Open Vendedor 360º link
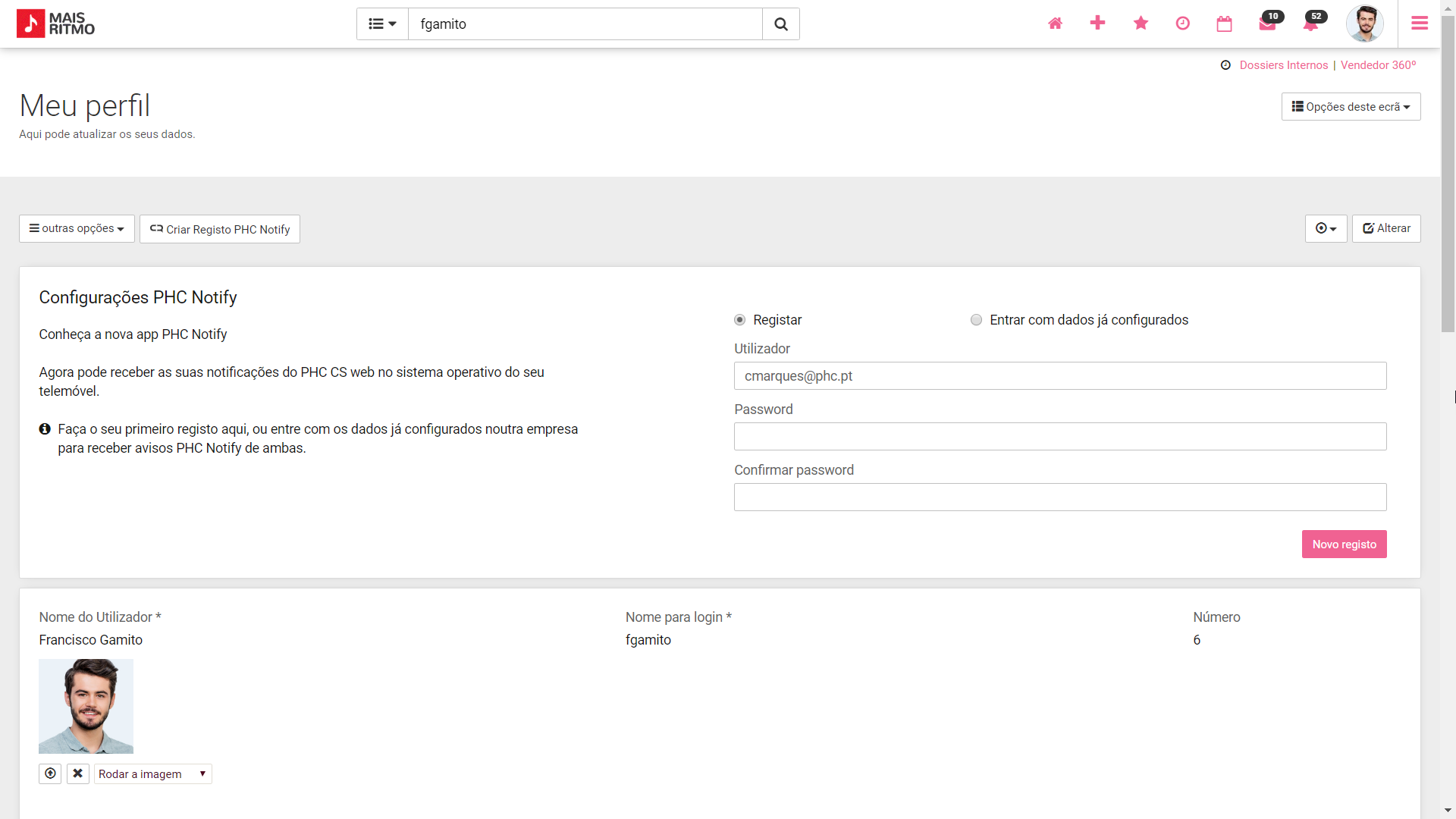The width and height of the screenshot is (1456, 819). [1378, 65]
